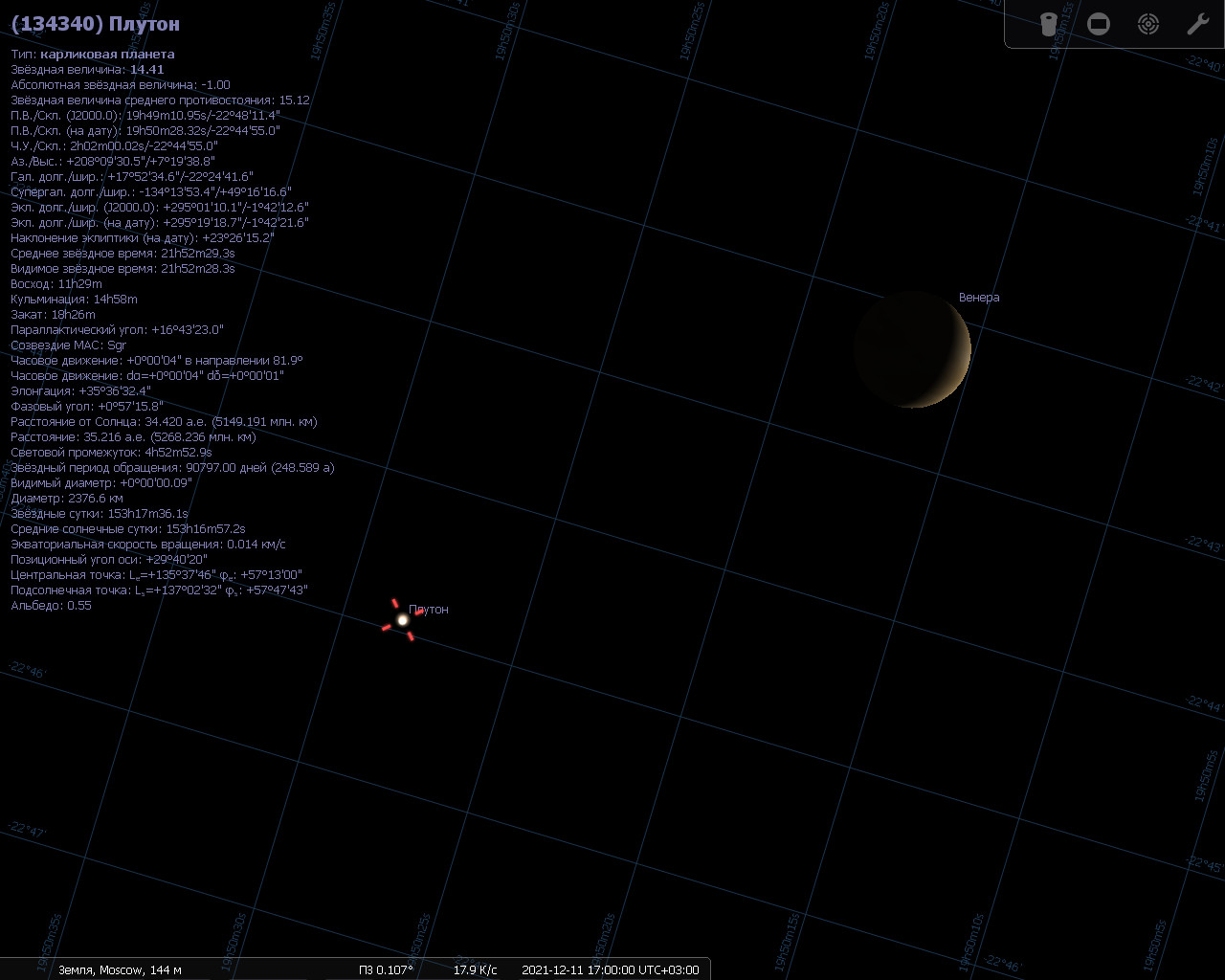
Task: Click the Аз./Выс. coordinates line
Action: coord(113,162)
